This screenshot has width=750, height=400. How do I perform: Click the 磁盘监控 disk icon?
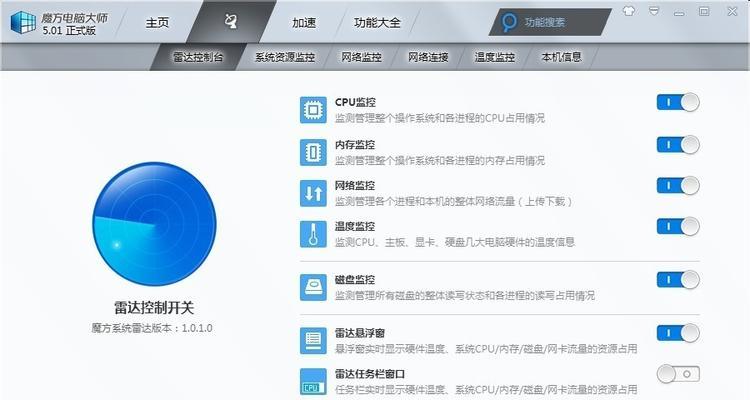click(x=313, y=287)
